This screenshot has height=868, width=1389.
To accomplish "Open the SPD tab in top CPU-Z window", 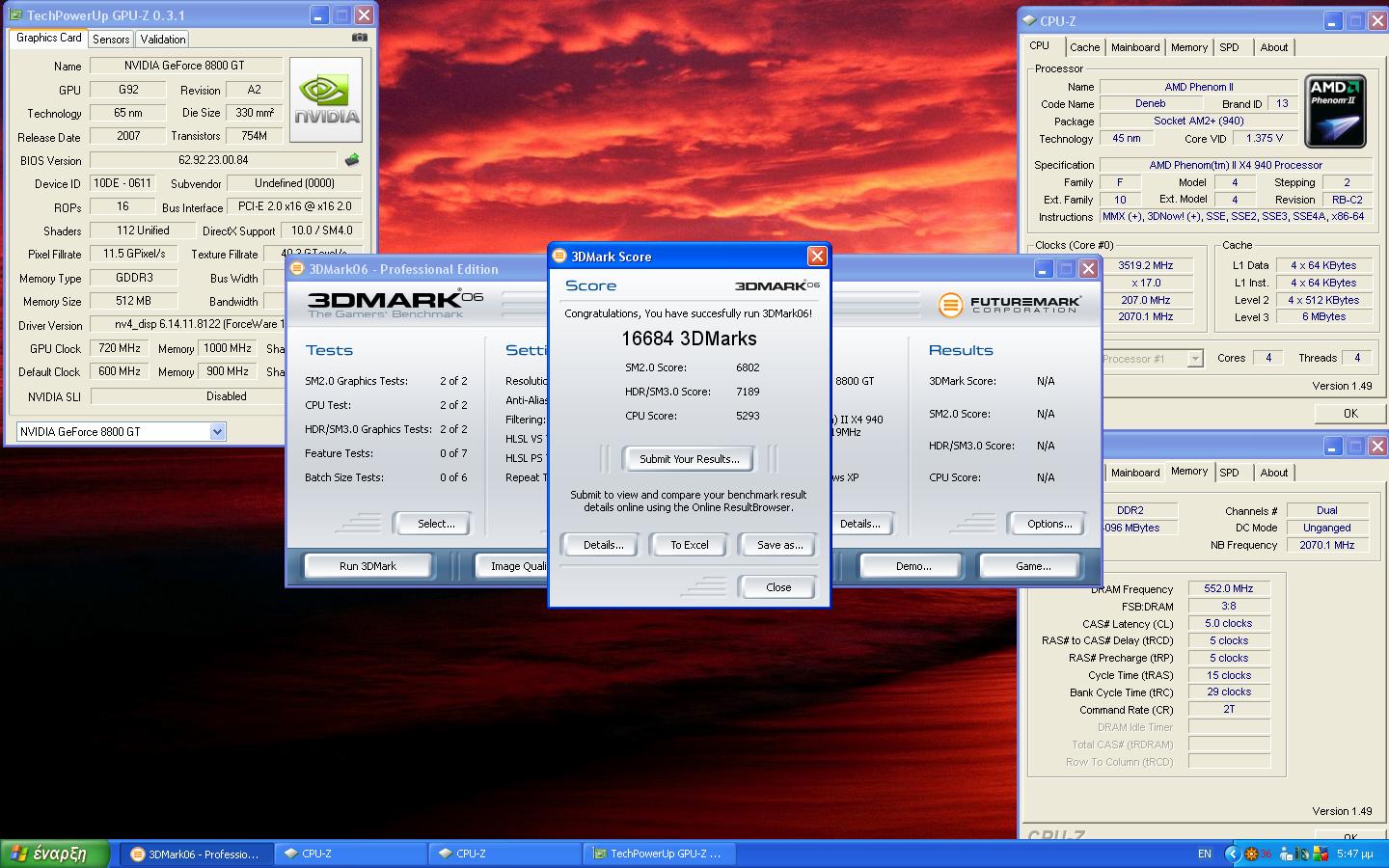I will click(x=1229, y=47).
